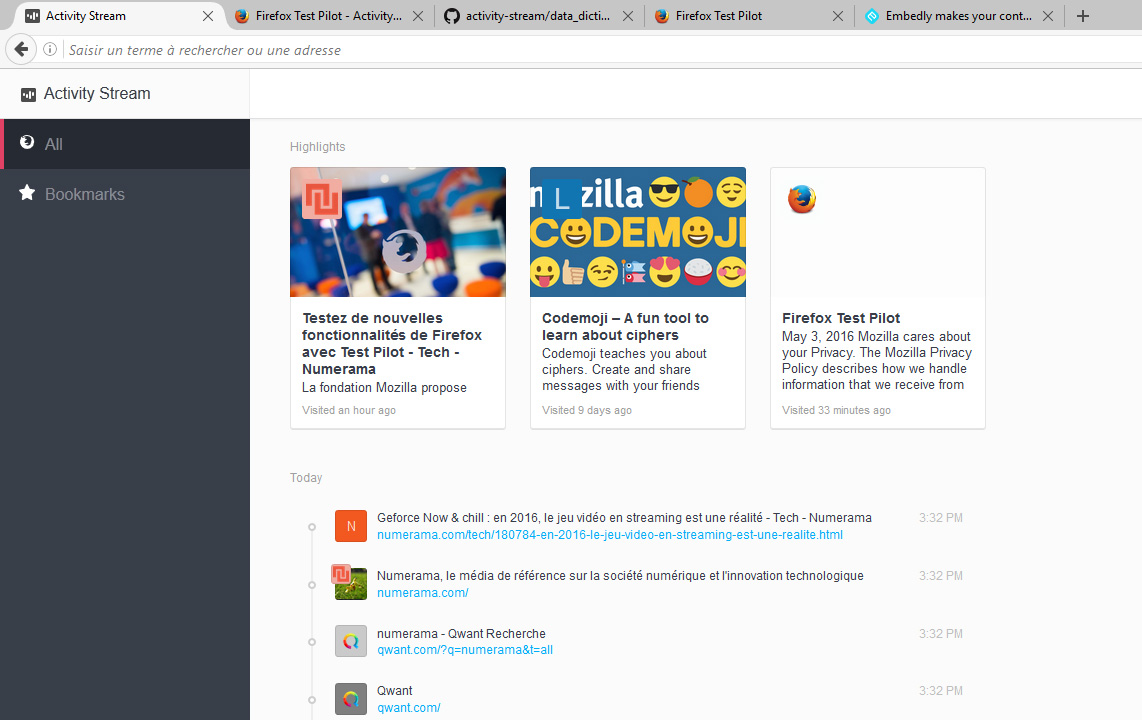Open the numerama.com/ link
Screen dimensions: 1142x720
click(x=422, y=593)
